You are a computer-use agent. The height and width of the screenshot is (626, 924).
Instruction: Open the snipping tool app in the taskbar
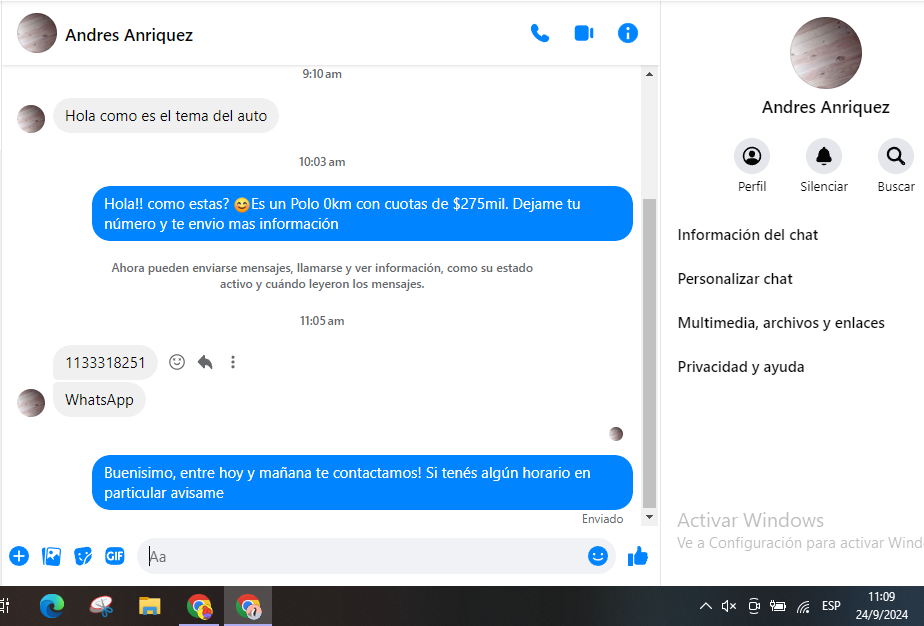pos(101,606)
